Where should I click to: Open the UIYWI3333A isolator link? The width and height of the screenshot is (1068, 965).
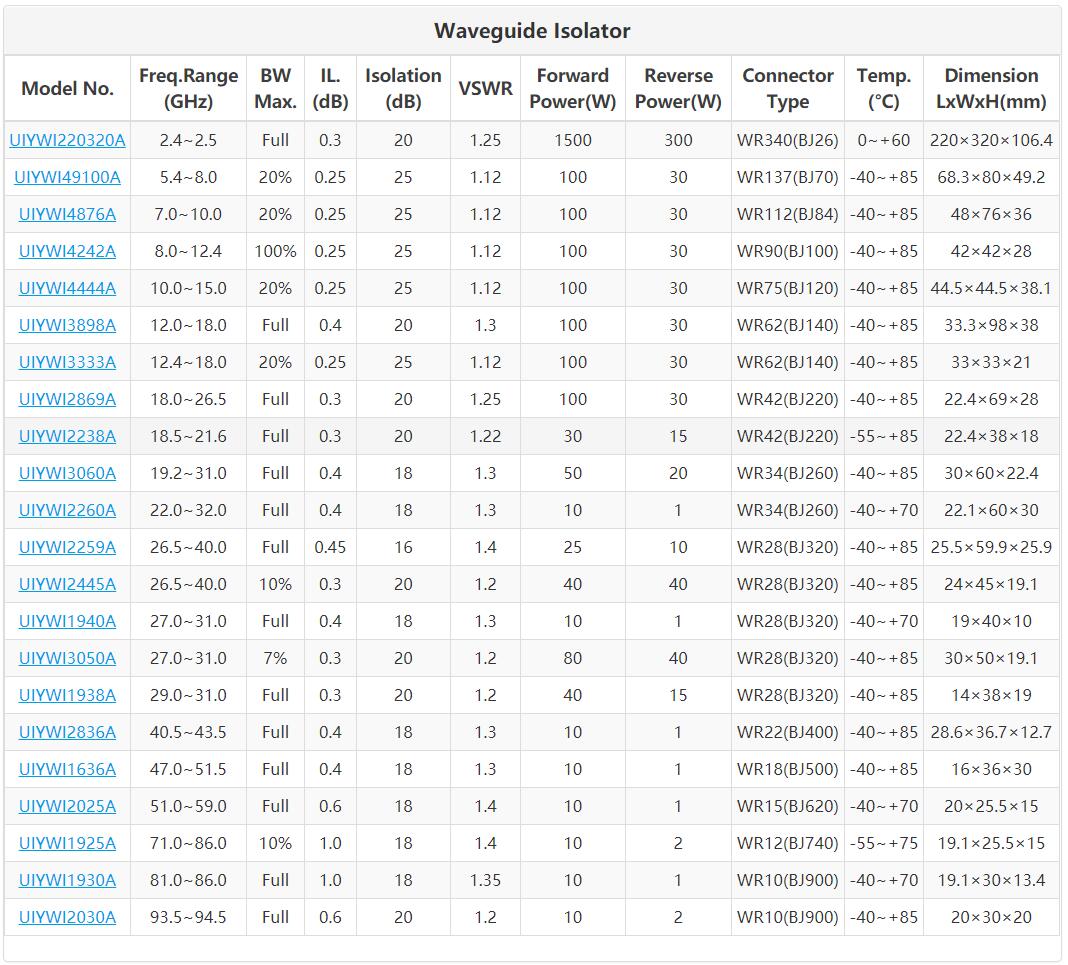point(67,362)
